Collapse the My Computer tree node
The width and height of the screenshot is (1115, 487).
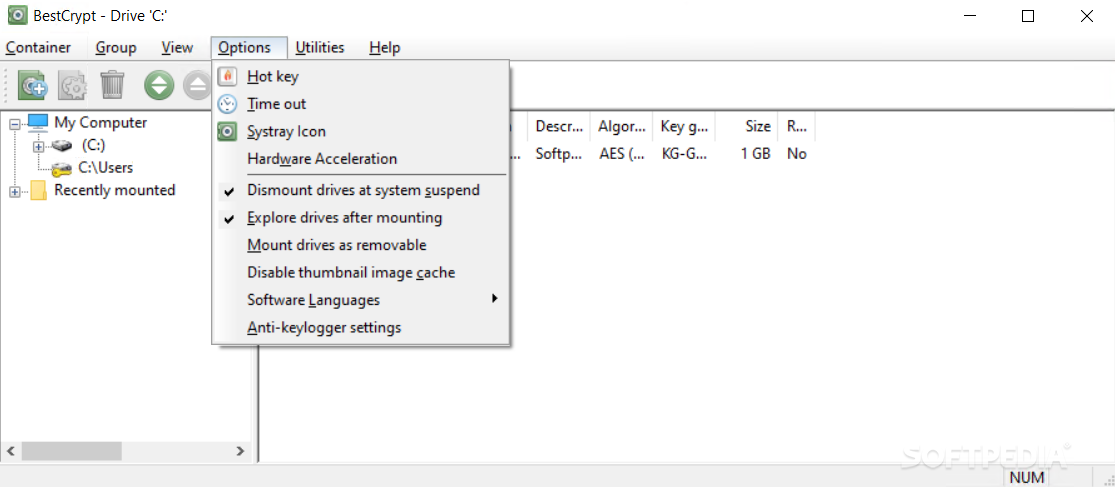click(x=15, y=124)
